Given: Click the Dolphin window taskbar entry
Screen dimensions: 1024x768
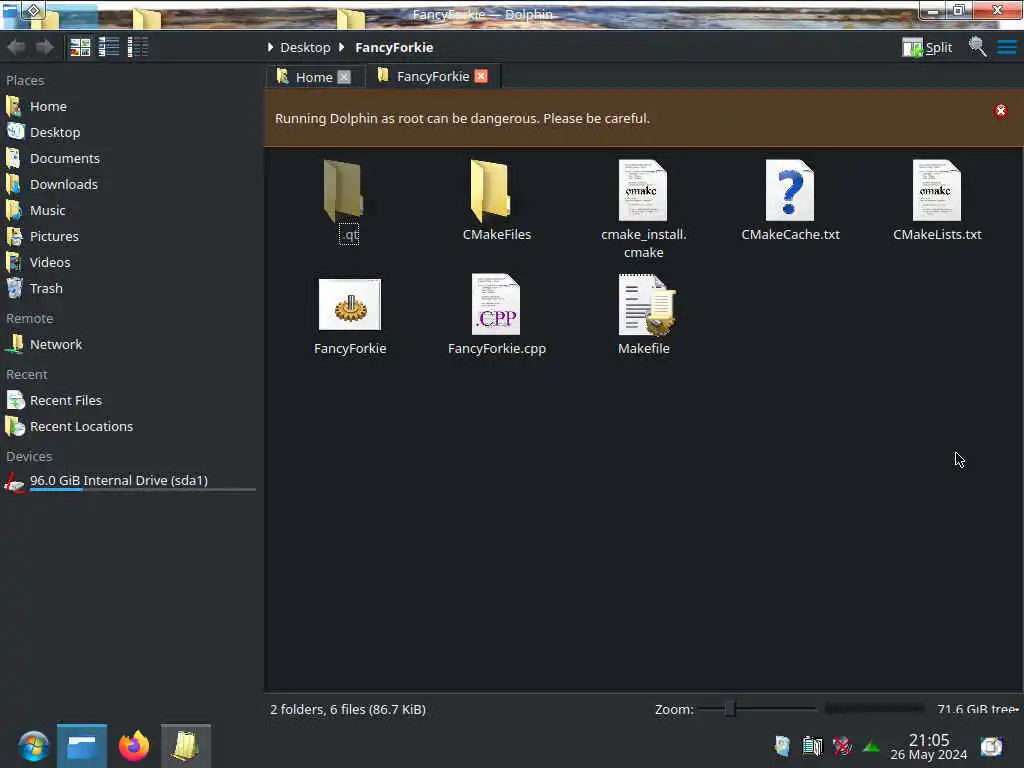Looking at the screenshot, I should tap(185, 746).
